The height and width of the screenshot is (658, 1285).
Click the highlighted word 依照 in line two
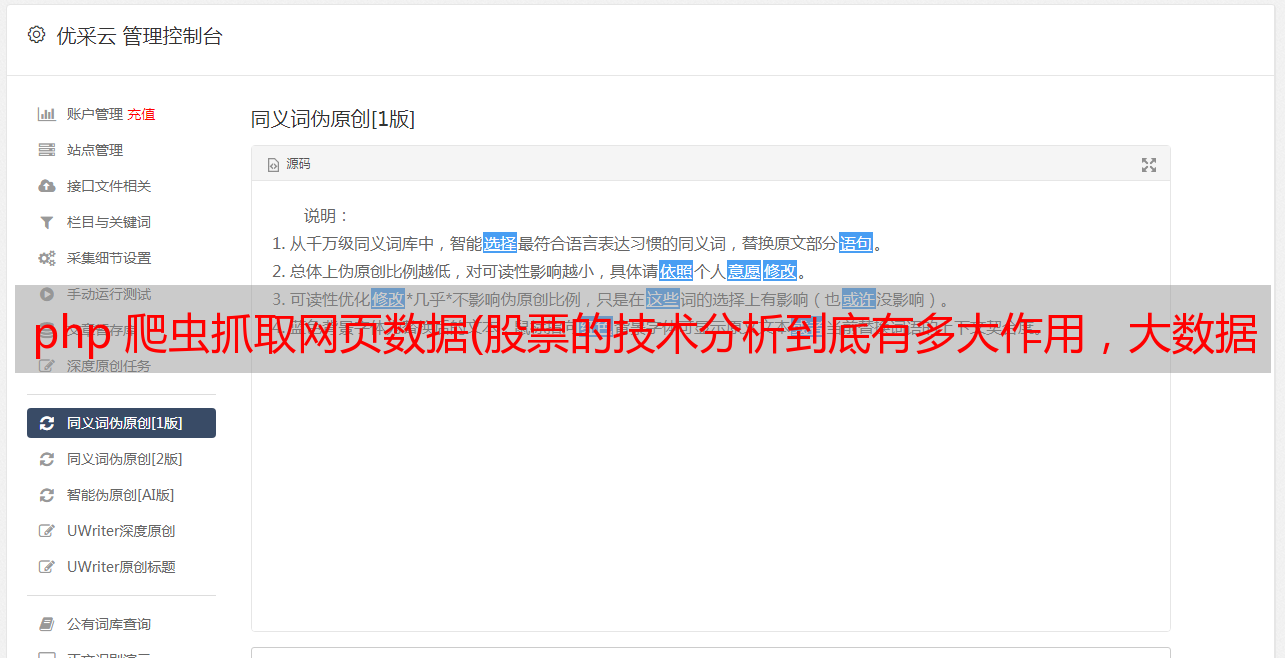pos(676,271)
